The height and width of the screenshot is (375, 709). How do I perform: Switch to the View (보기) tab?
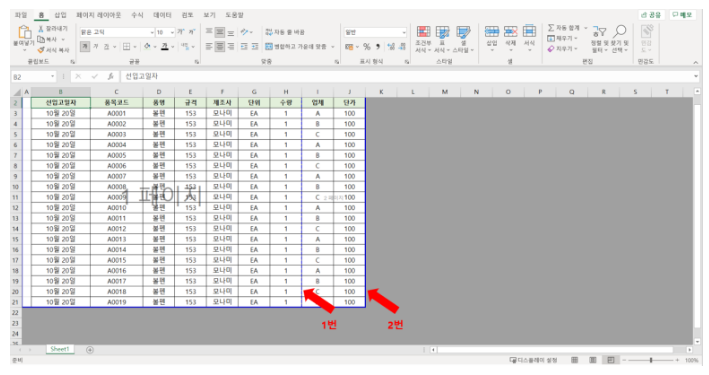(x=209, y=15)
